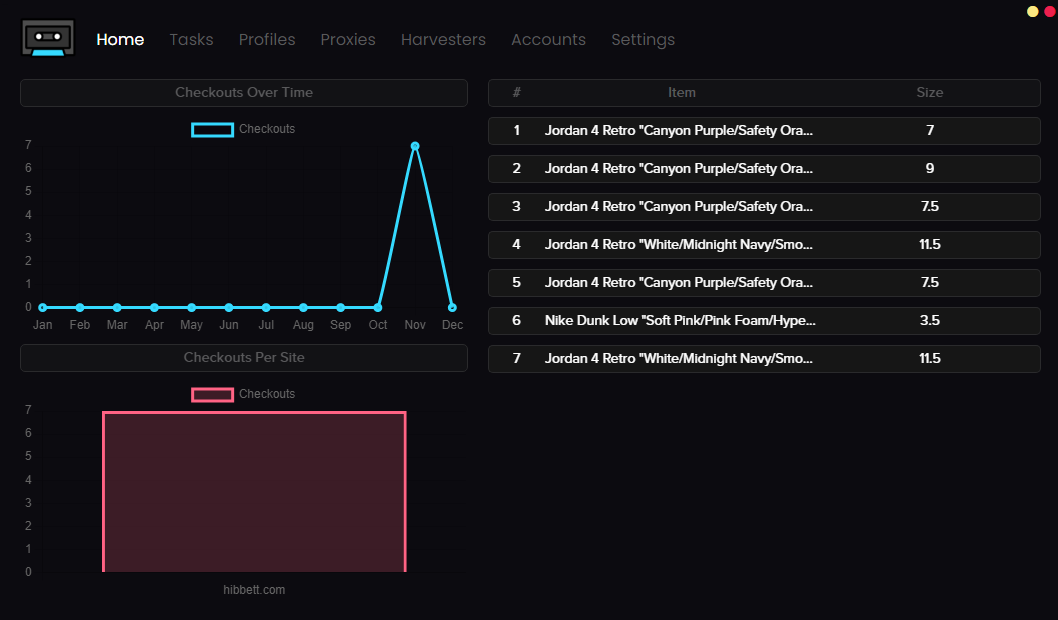The height and width of the screenshot is (620, 1058).
Task: Select row 3 Jordan 4 Canyon Purple
Action: point(764,207)
